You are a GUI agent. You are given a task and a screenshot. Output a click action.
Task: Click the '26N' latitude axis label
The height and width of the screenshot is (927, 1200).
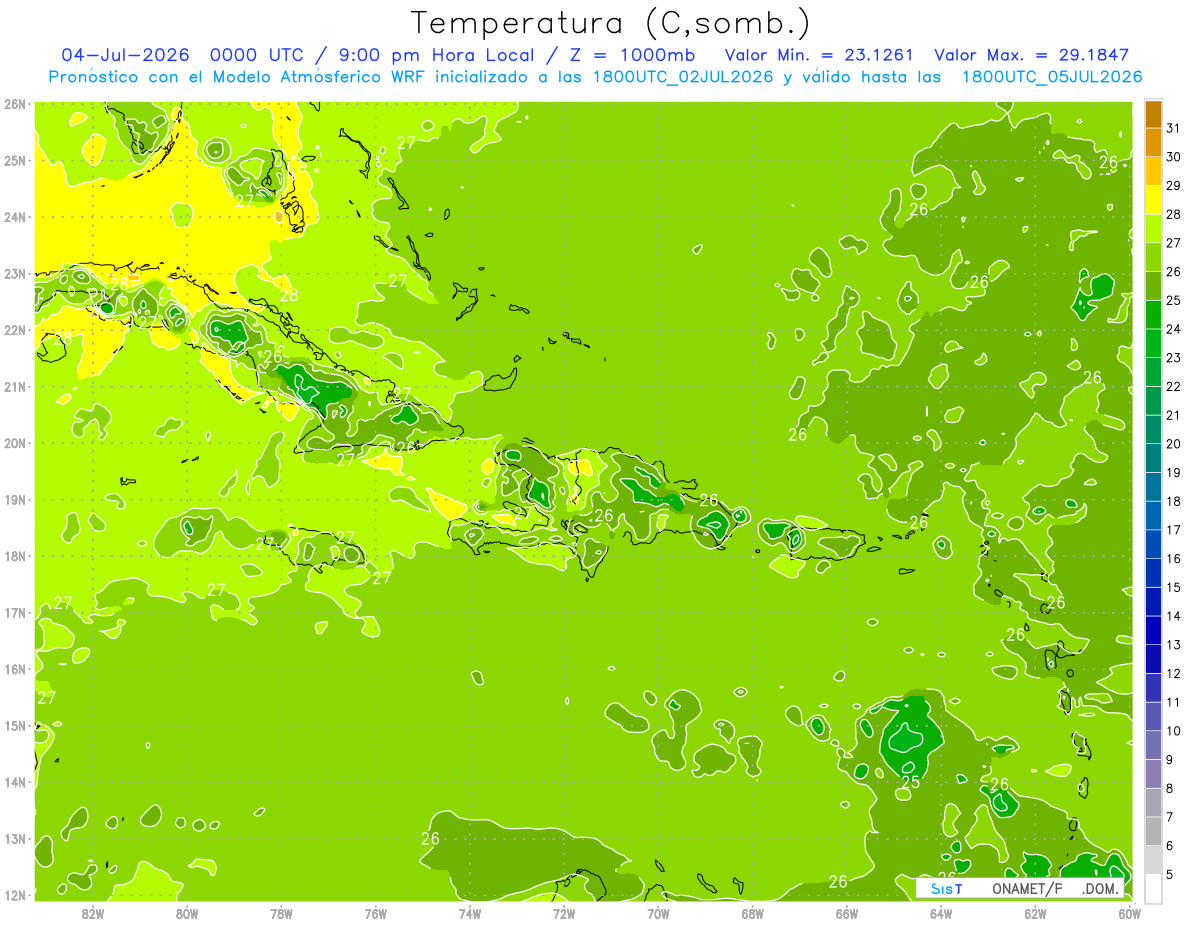[14, 104]
